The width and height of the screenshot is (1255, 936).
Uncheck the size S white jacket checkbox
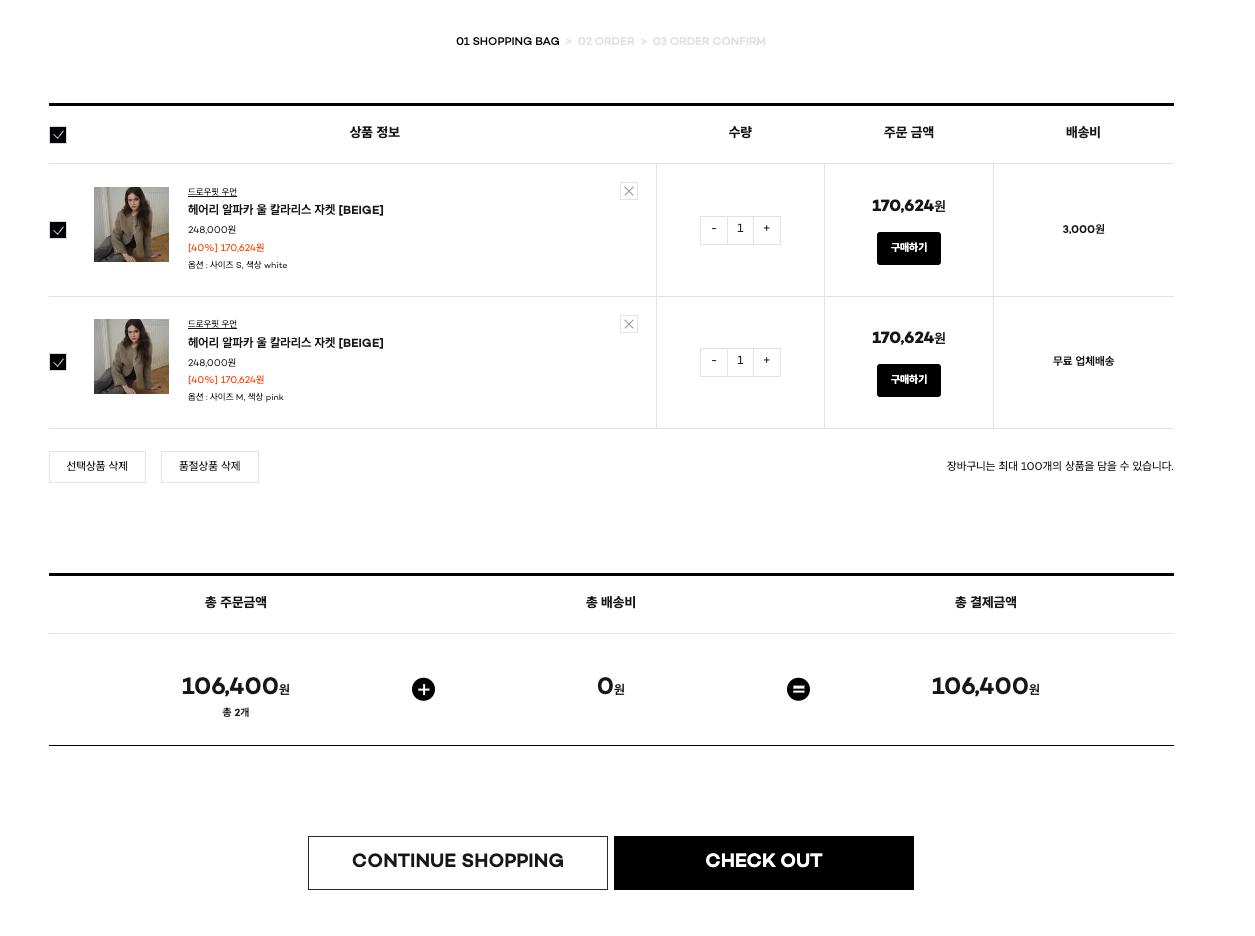tap(58, 230)
